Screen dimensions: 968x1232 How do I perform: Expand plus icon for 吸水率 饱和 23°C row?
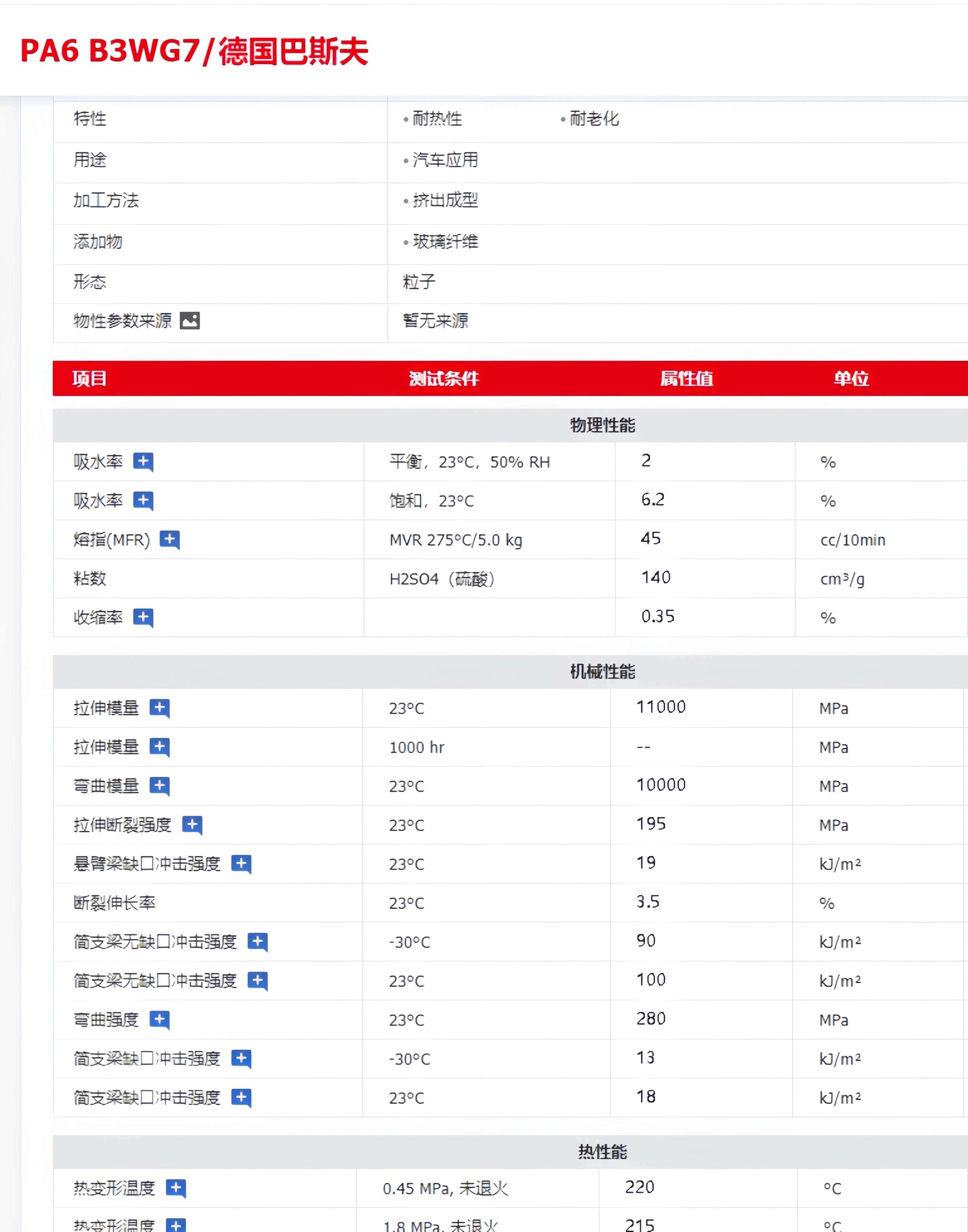click(143, 501)
